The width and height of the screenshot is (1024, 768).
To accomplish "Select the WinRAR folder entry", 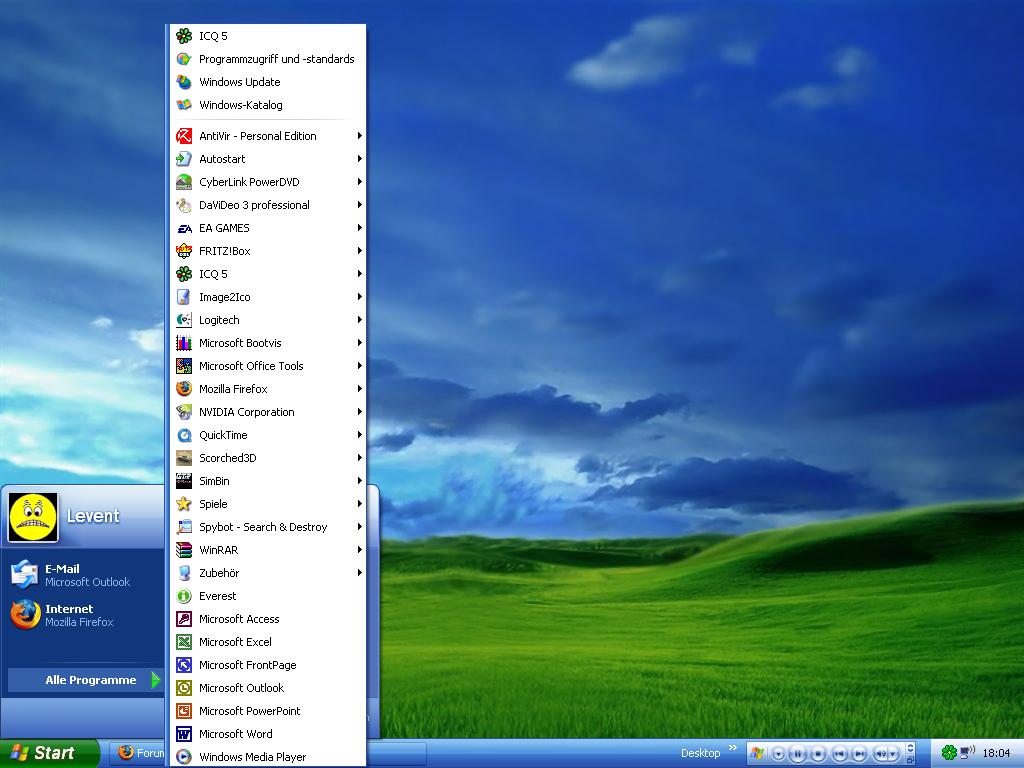I will point(268,550).
